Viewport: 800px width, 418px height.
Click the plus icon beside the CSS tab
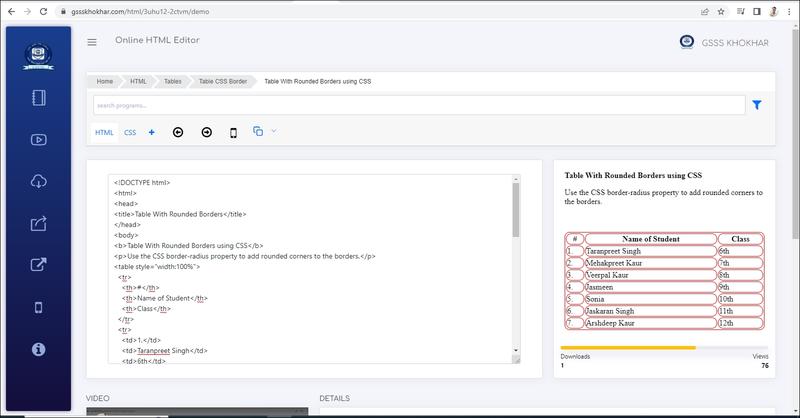click(151, 132)
